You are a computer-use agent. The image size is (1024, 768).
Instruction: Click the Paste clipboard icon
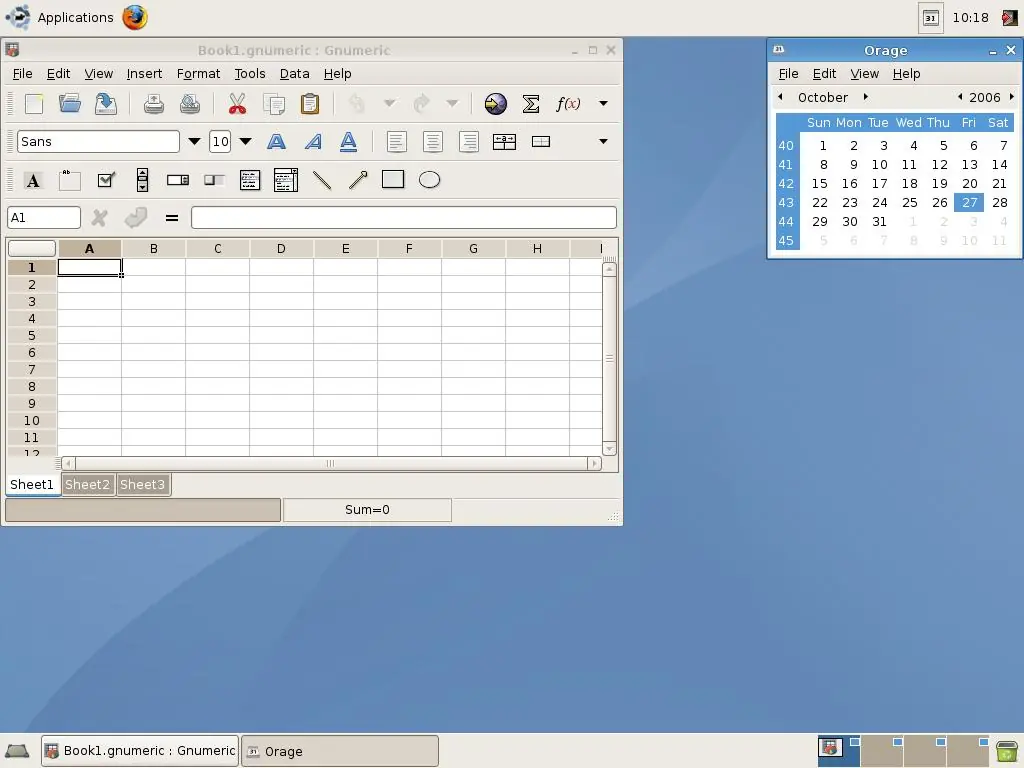[x=310, y=104]
